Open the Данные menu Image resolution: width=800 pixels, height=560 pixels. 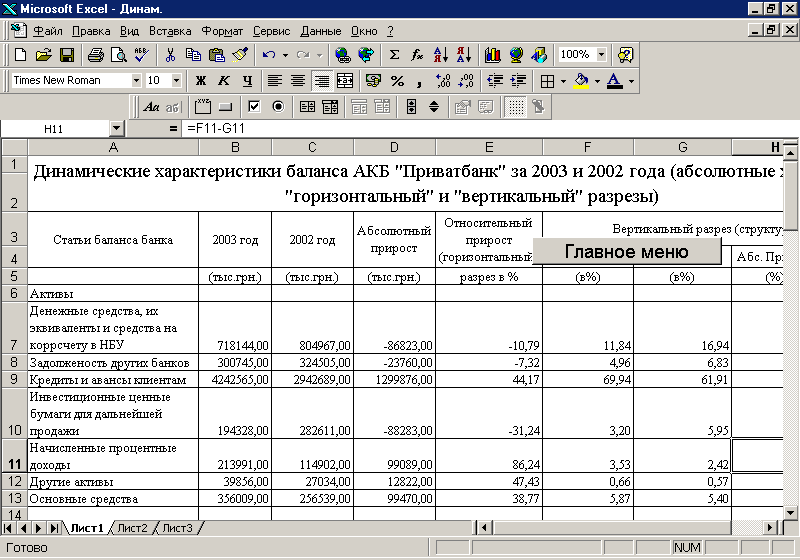click(x=320, y=31)
